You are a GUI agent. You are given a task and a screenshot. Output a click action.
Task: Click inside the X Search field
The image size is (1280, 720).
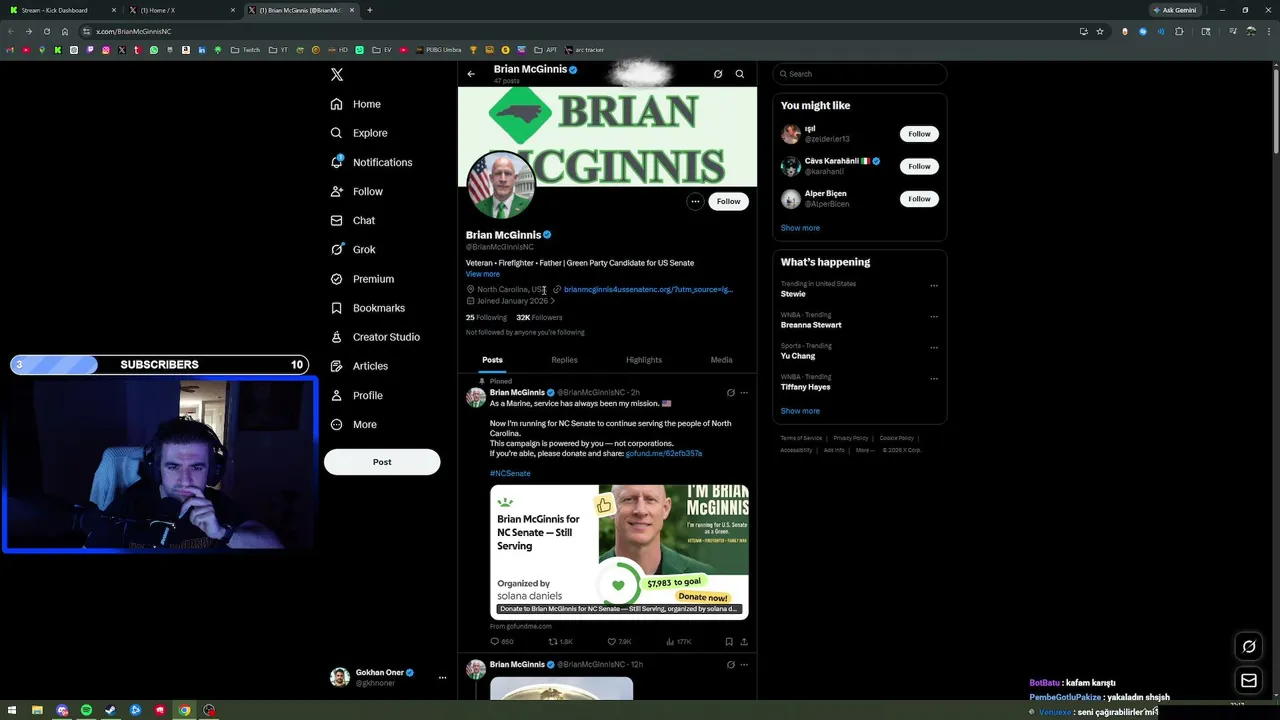(x=860, y=74)
